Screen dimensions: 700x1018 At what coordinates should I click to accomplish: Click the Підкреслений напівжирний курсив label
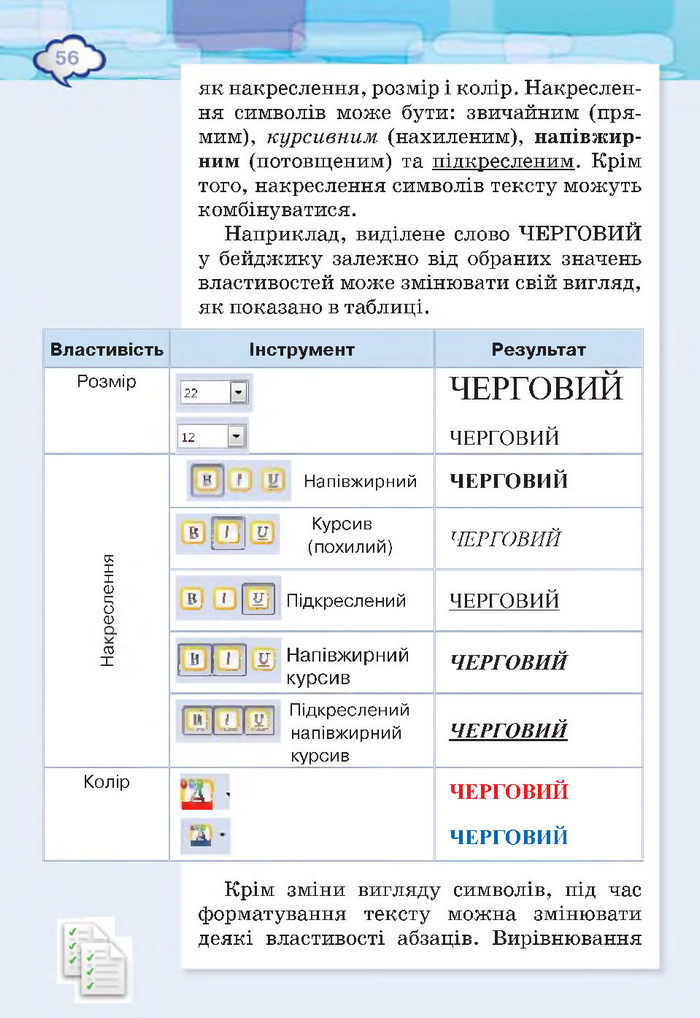(349, 732)
